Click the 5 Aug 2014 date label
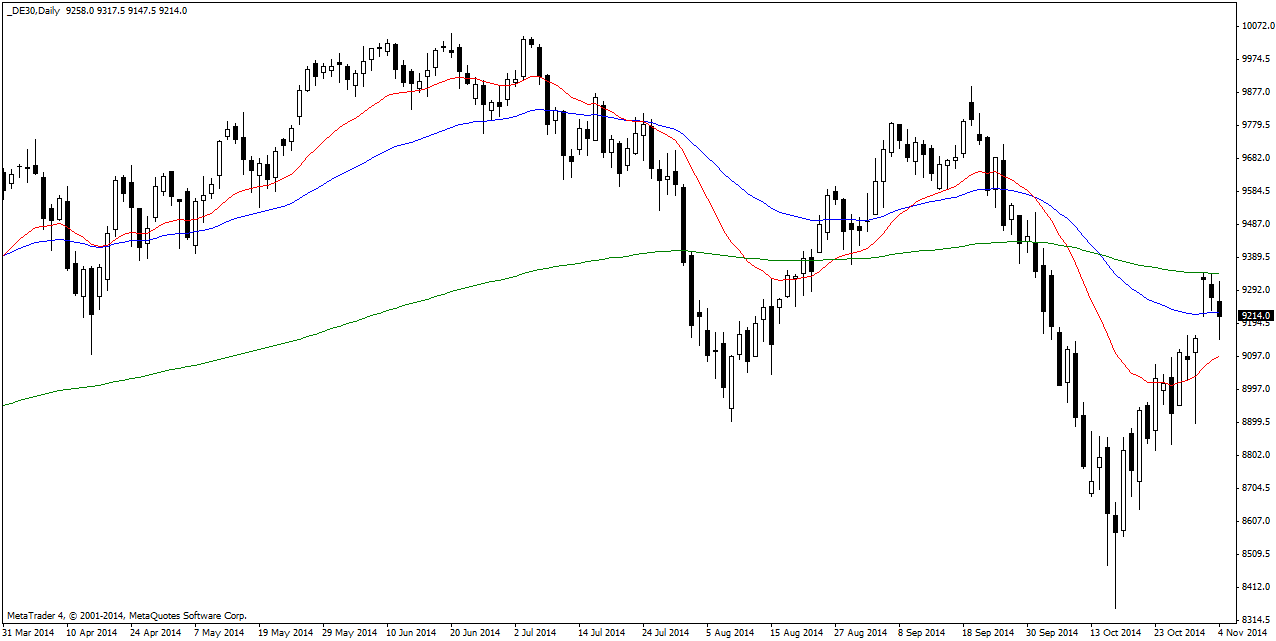Viewport: 1276px width, 641px height. 730,632
